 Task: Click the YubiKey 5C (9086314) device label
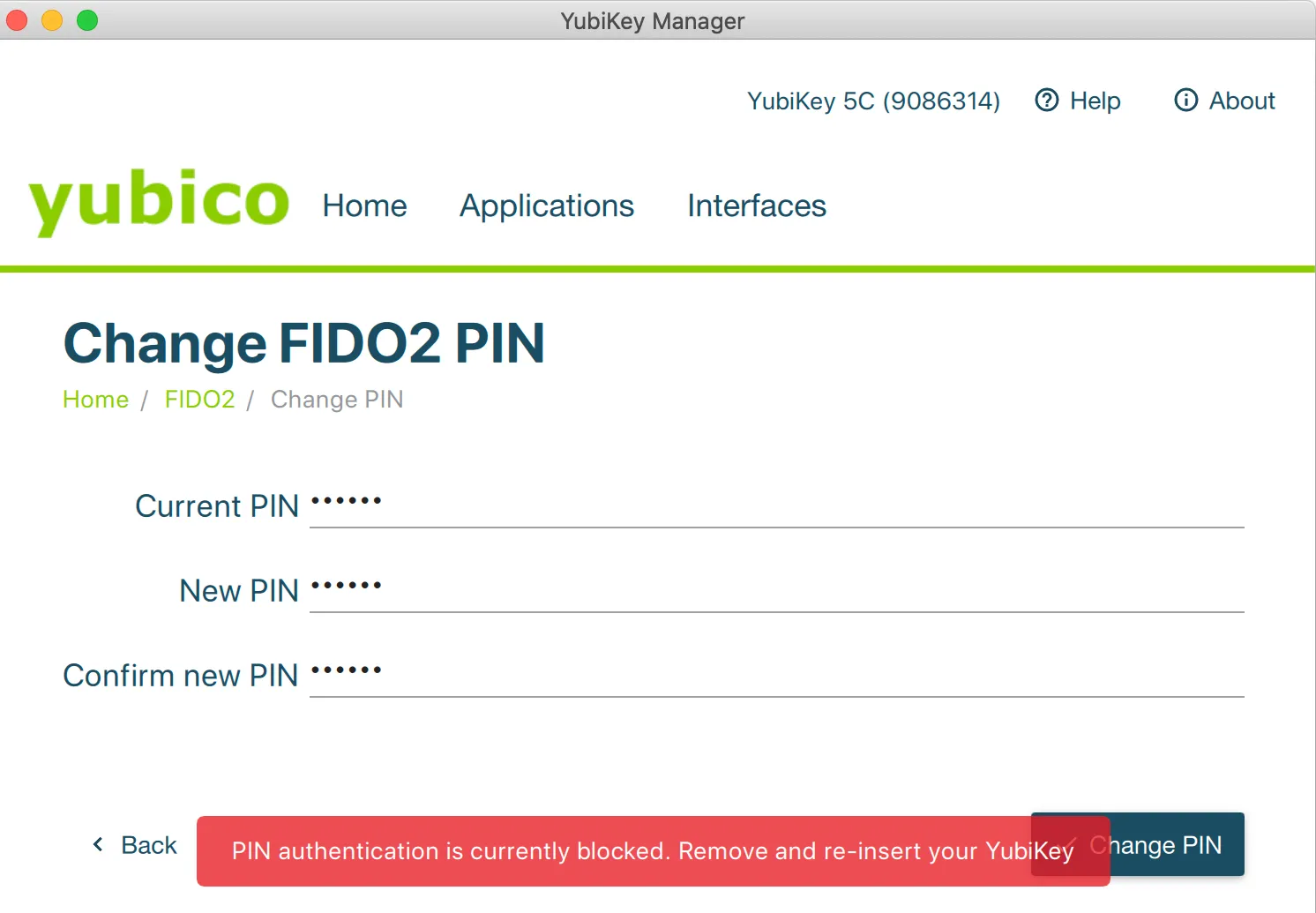pyautogui.click(x=873, y=101)
